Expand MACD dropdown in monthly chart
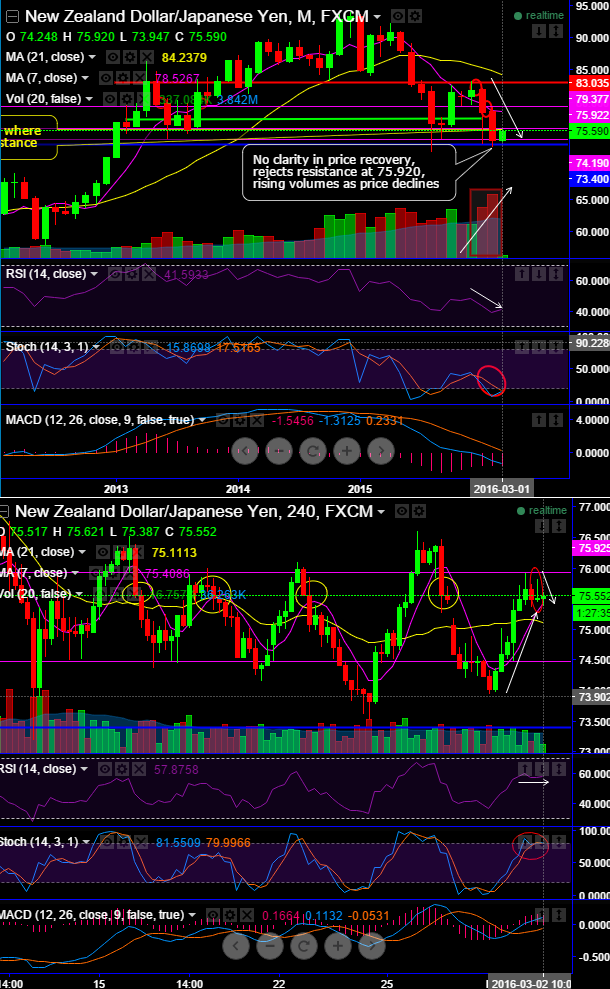Image resolution: width=610 pixels, height=989 pixels. tap(202, 420)
